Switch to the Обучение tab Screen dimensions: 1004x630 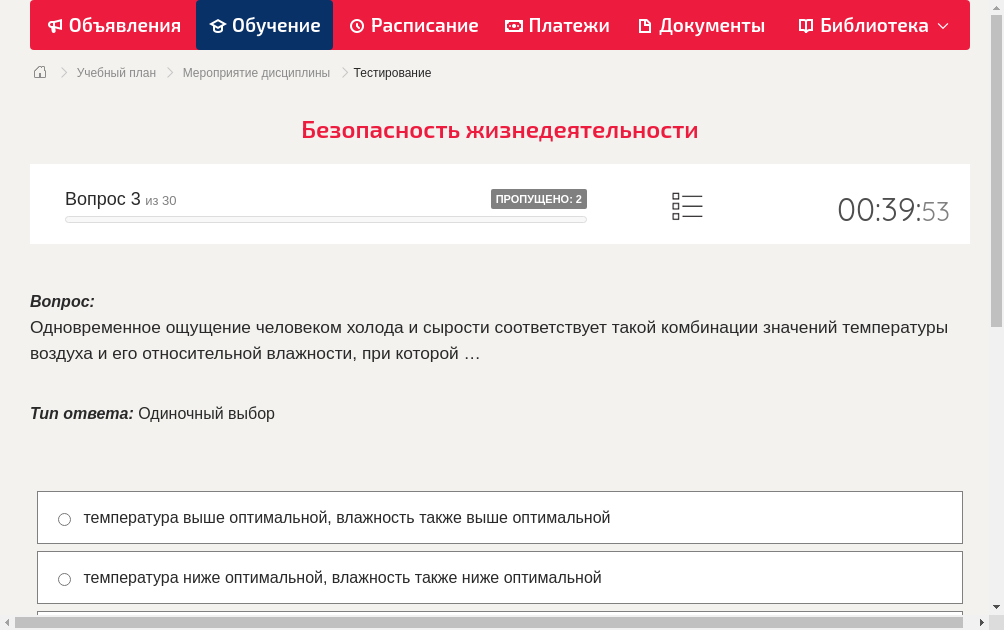[x=264, y=25]
